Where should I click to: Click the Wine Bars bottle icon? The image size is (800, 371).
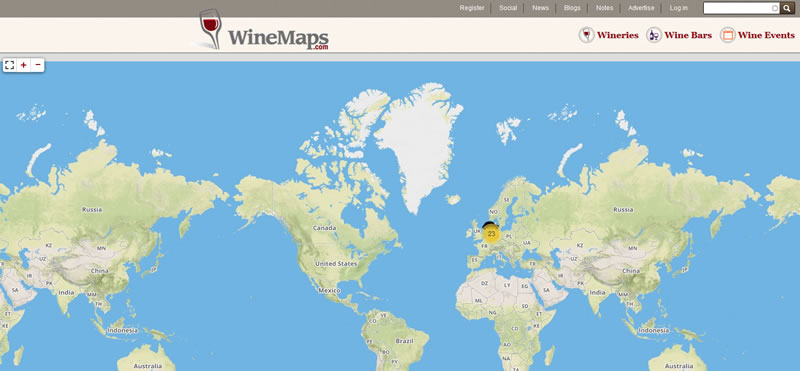click(654, 35)
